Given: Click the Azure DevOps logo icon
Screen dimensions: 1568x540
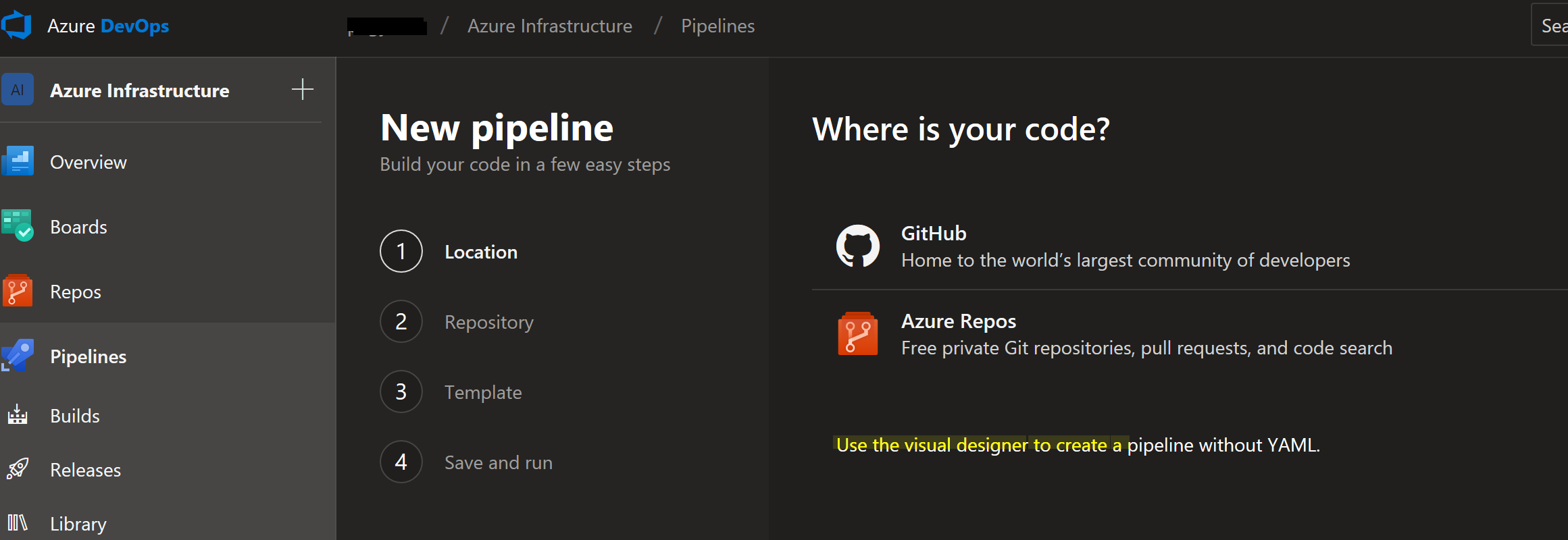Looking at the screenshot, I should tap(17, 25).
